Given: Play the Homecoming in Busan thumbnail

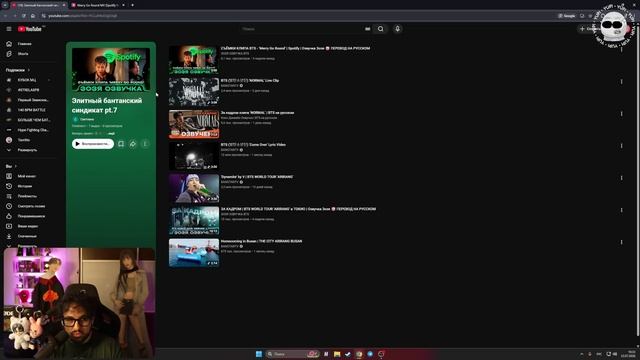Looking at the screenshot, I should click(x=193, y=253).
